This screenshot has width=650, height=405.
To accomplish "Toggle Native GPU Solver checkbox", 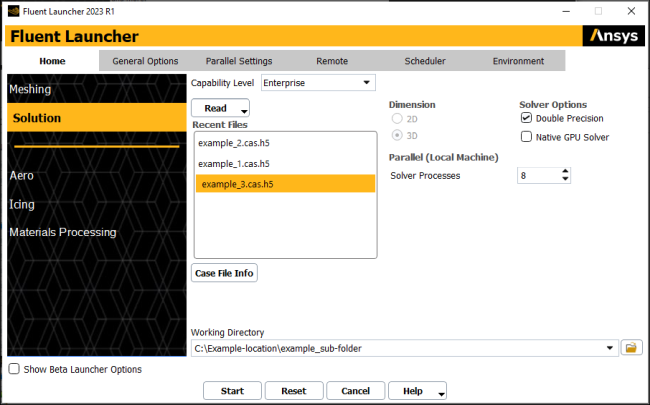I will [526, 137].
